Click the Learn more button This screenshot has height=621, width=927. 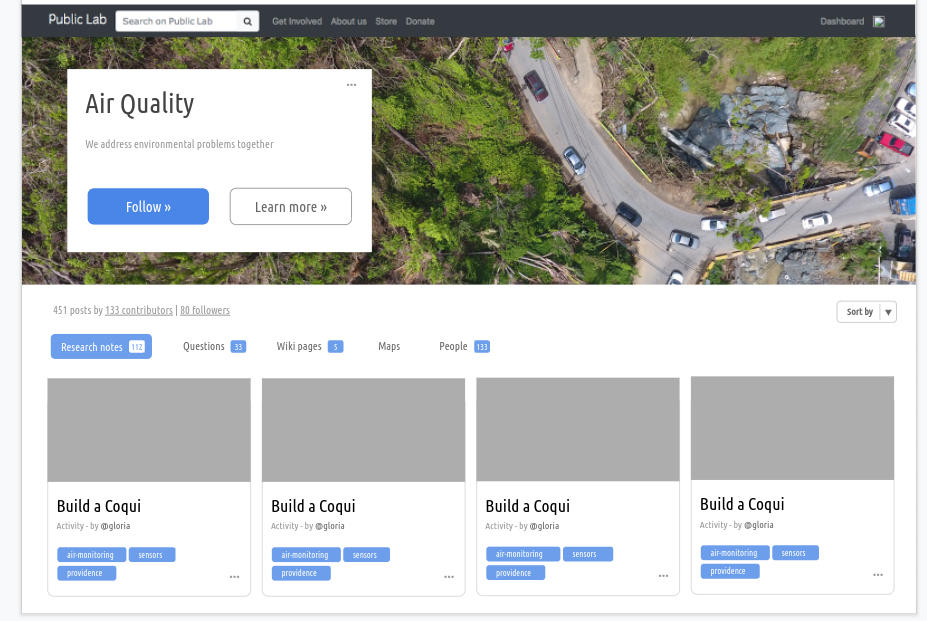[x=290, y=206]
